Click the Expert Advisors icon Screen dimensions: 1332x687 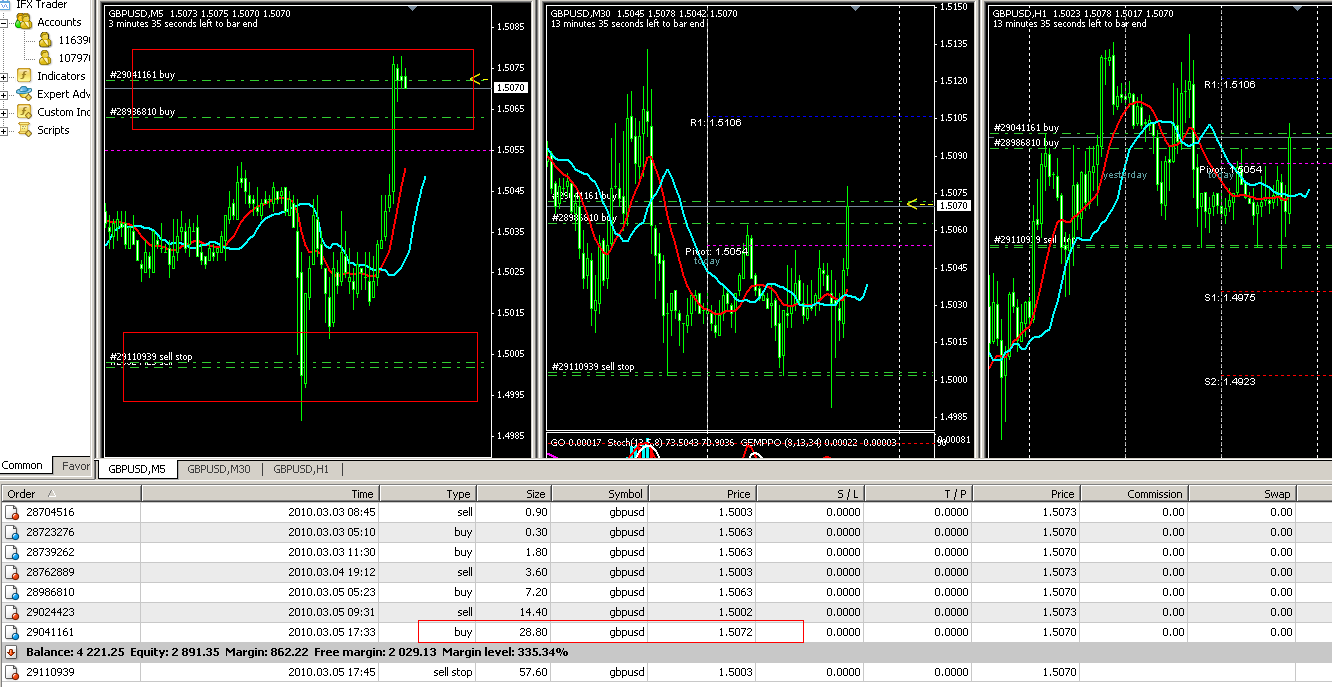point(24,94)
